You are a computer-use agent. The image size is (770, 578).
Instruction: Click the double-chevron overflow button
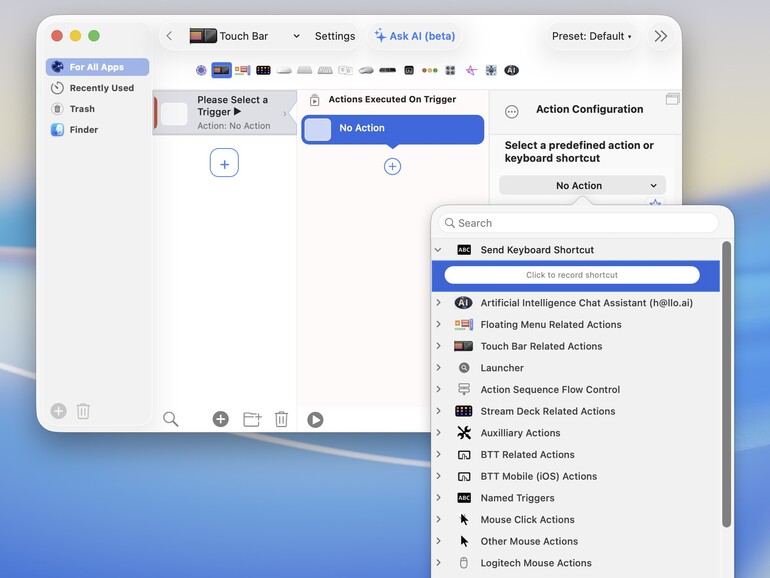pos(660,36)
